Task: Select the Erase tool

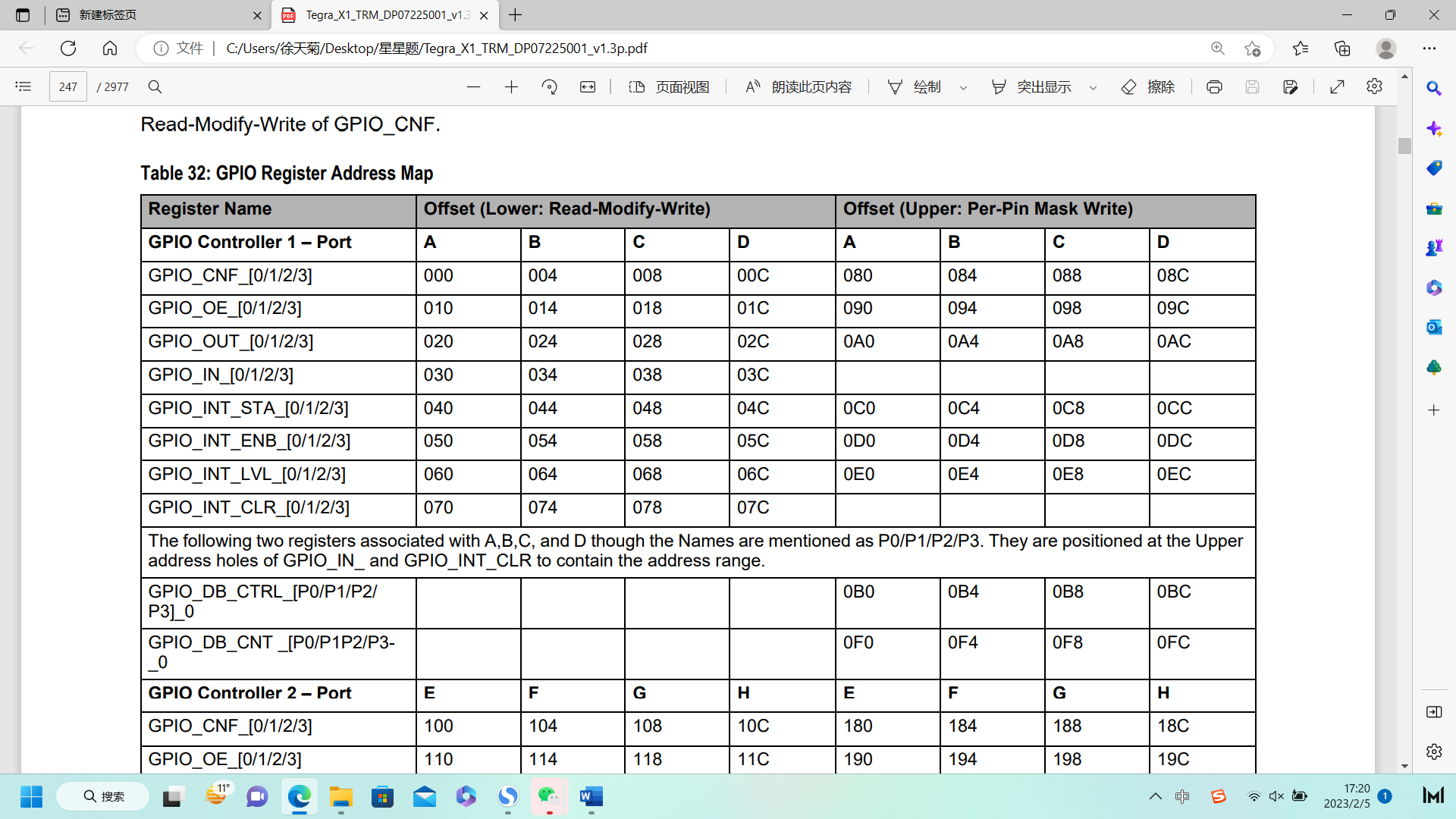Action: pos(1148,86)
